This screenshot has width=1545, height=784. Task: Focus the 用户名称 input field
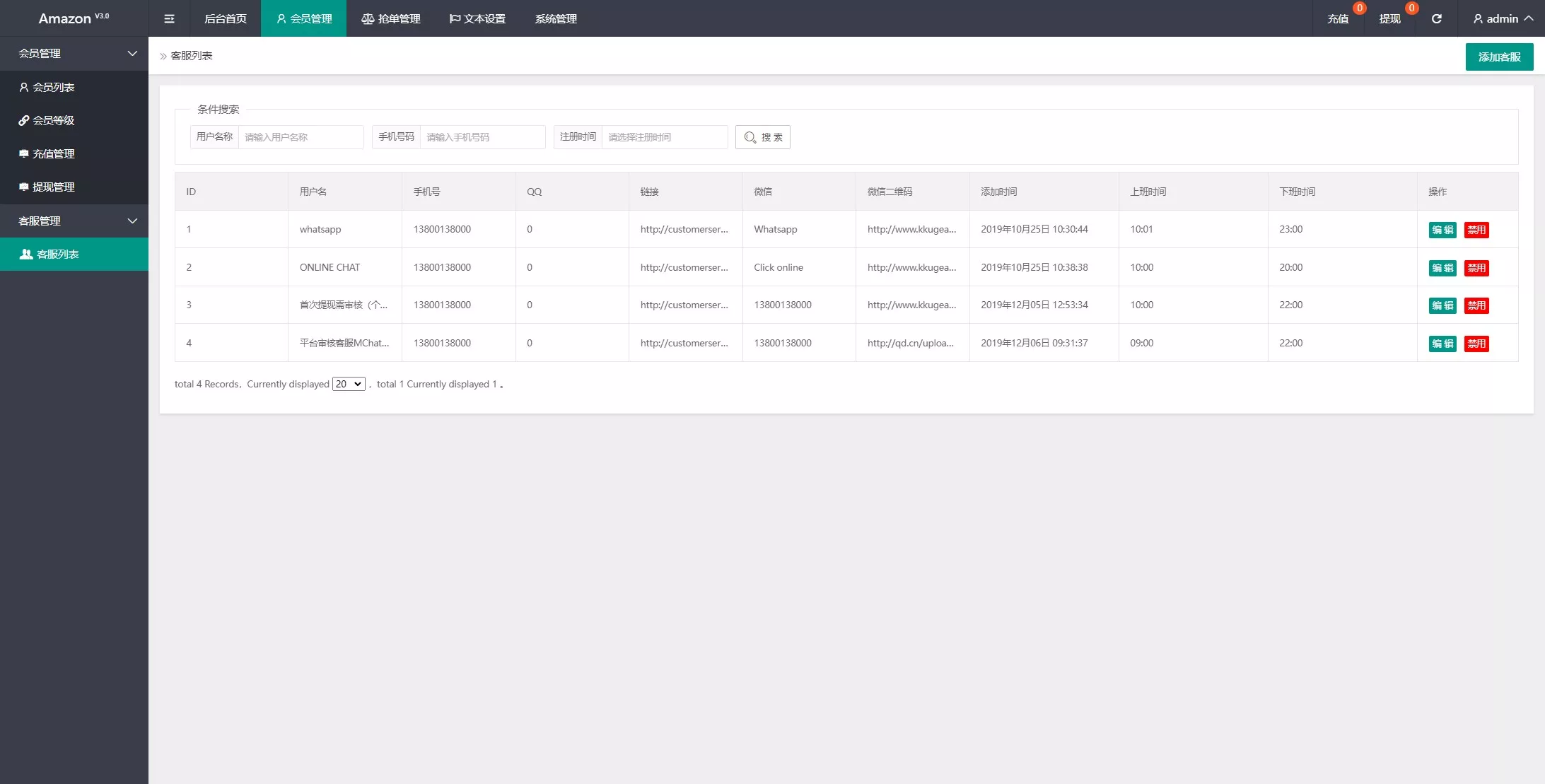tap(301, 137)
